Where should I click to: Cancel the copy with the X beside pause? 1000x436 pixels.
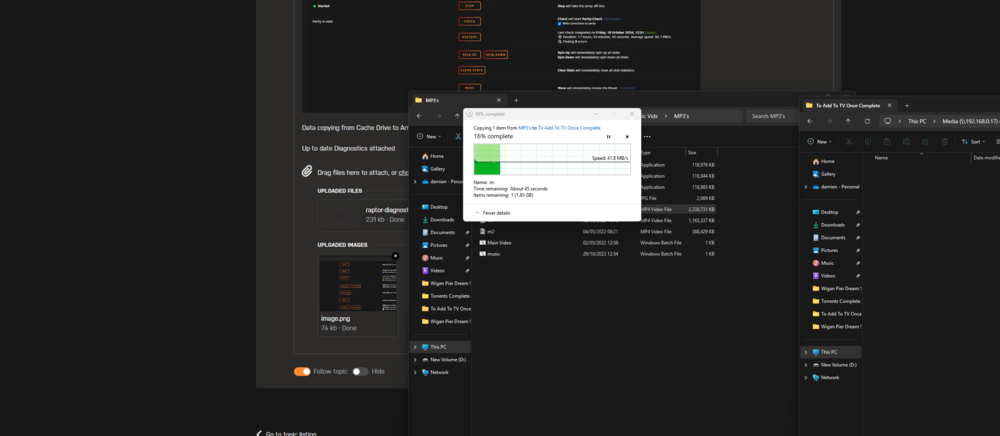[x=627, y=136]
